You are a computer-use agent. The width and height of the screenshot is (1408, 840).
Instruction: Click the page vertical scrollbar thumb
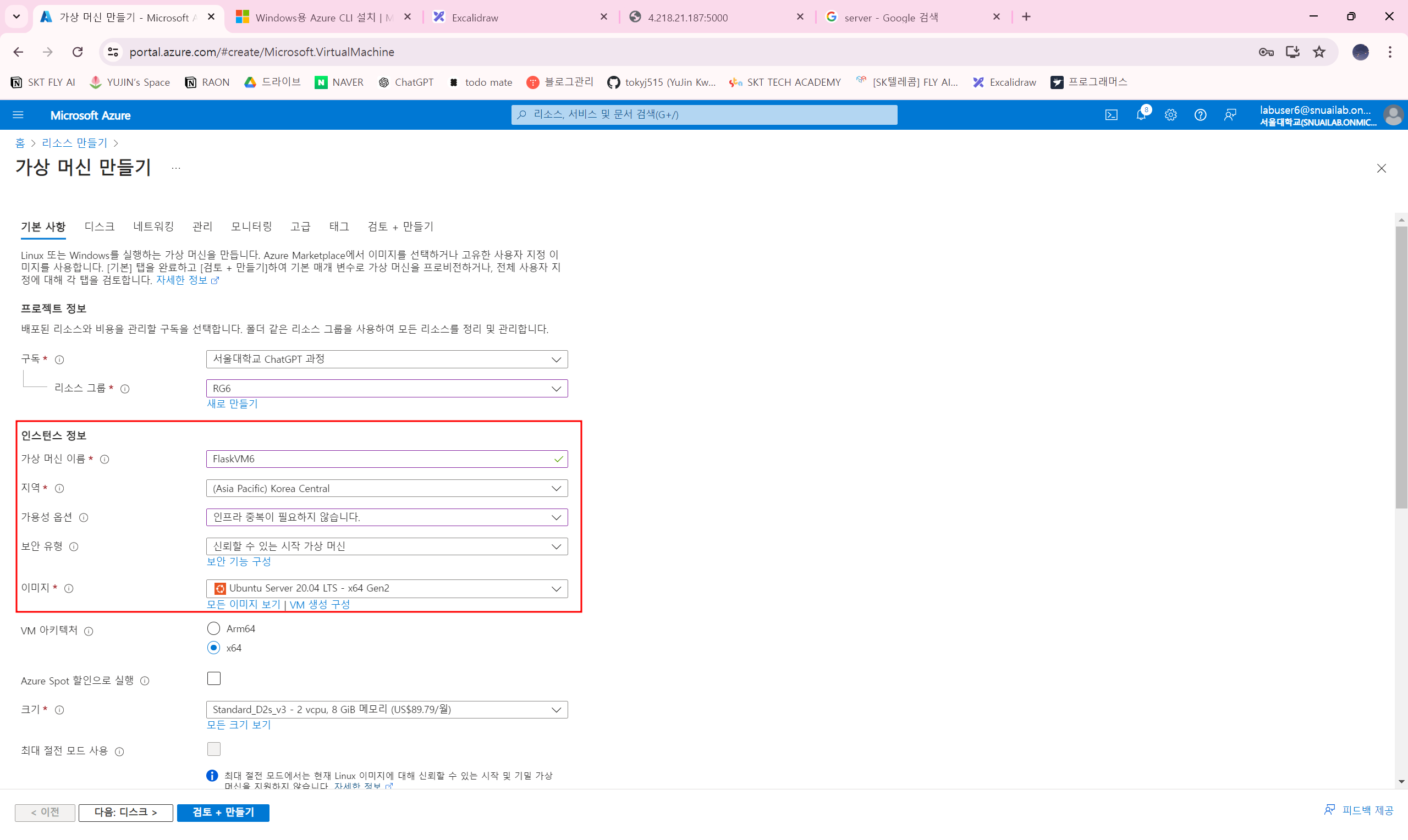(1401, 368)
